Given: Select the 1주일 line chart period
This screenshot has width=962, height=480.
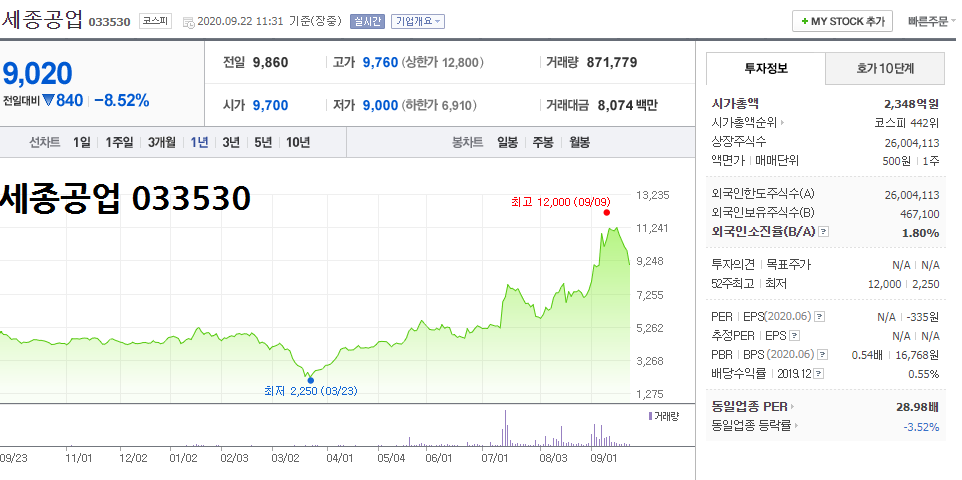Looking at the screenshot, I should click(119, 142).
